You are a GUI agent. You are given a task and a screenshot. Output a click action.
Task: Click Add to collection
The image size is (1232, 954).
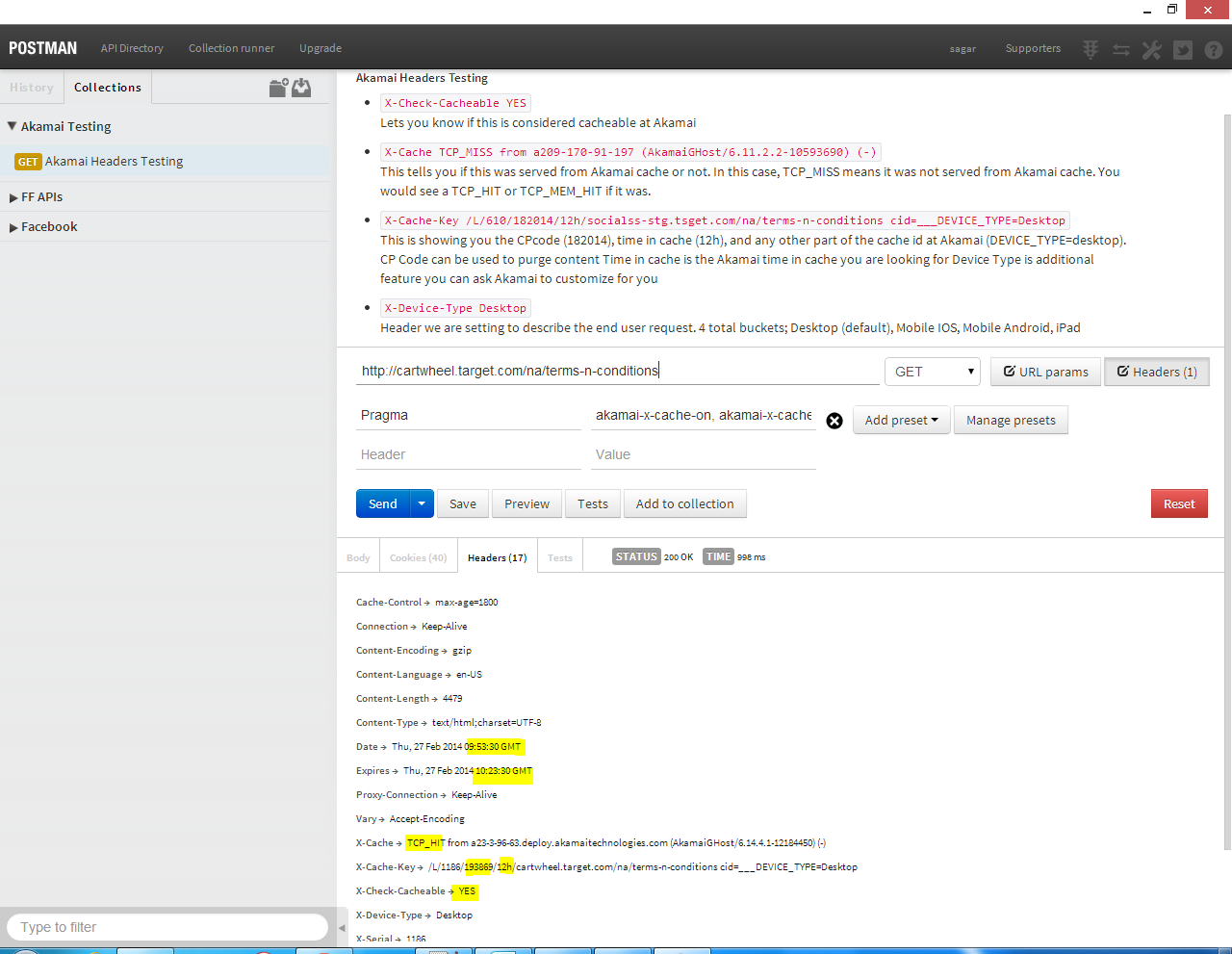click(x=685, y=503)
